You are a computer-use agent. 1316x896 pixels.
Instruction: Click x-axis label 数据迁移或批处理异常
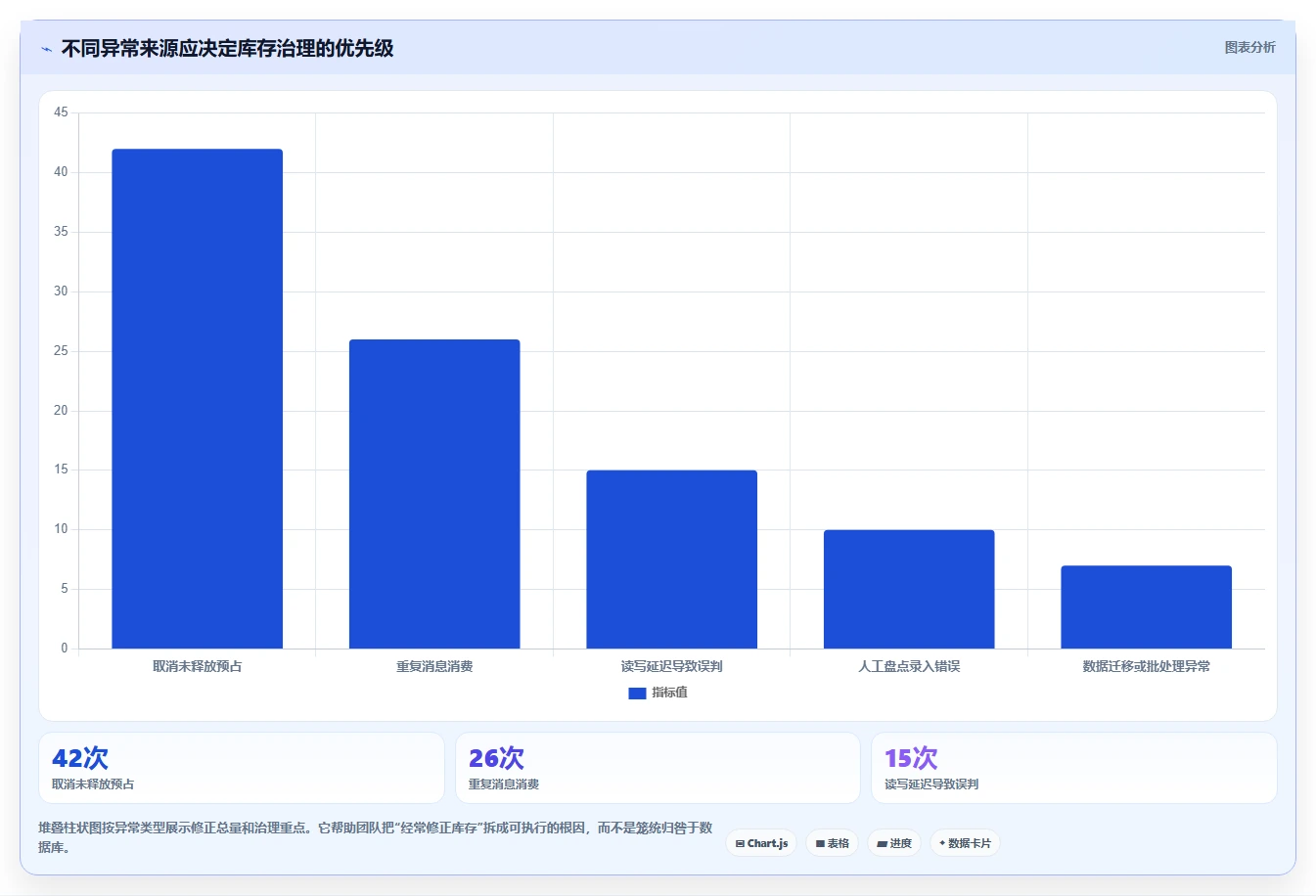(1146, 666)
